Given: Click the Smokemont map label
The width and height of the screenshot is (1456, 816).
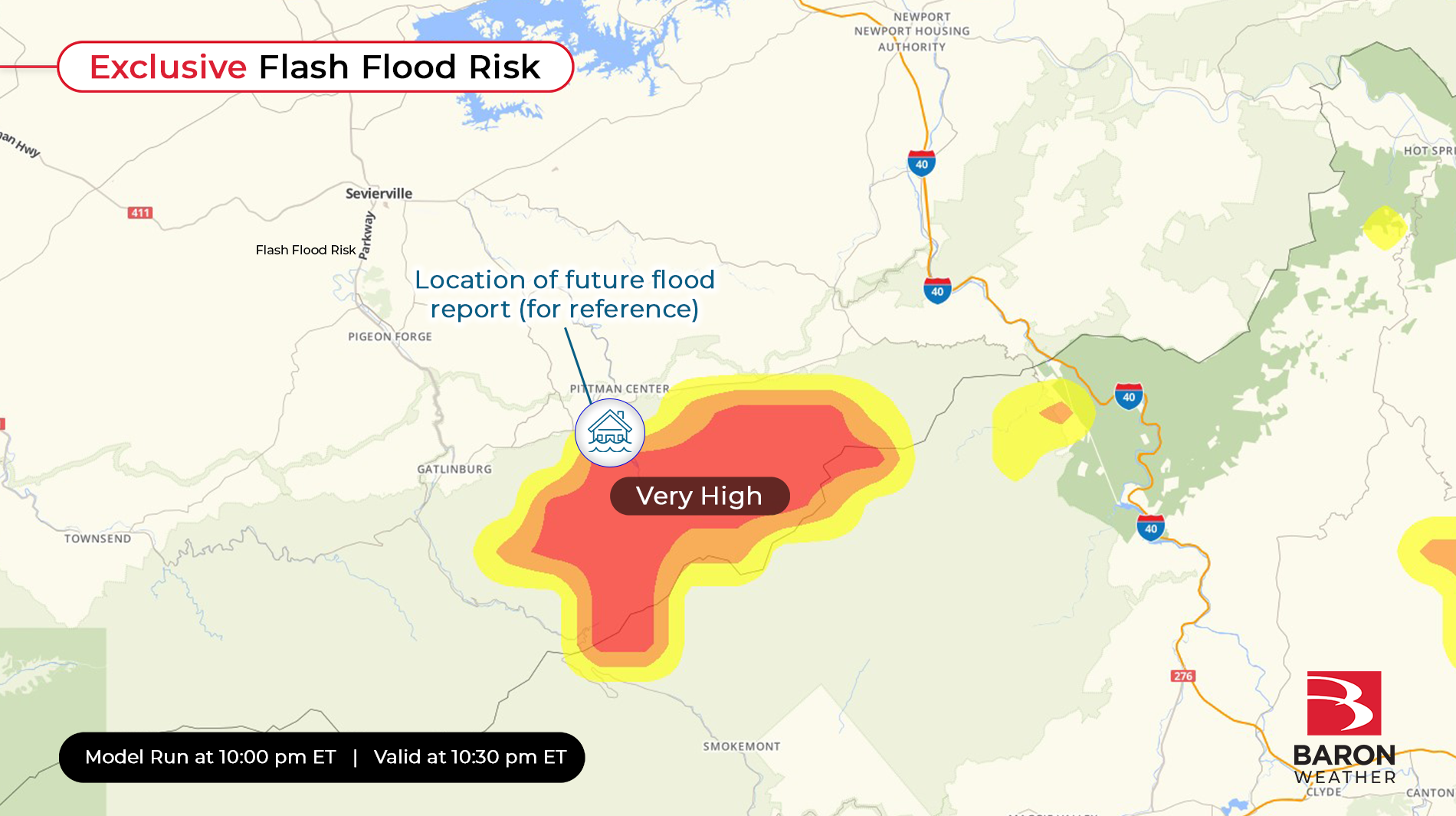Looking at the screenshot, I should tap(742, 746).
